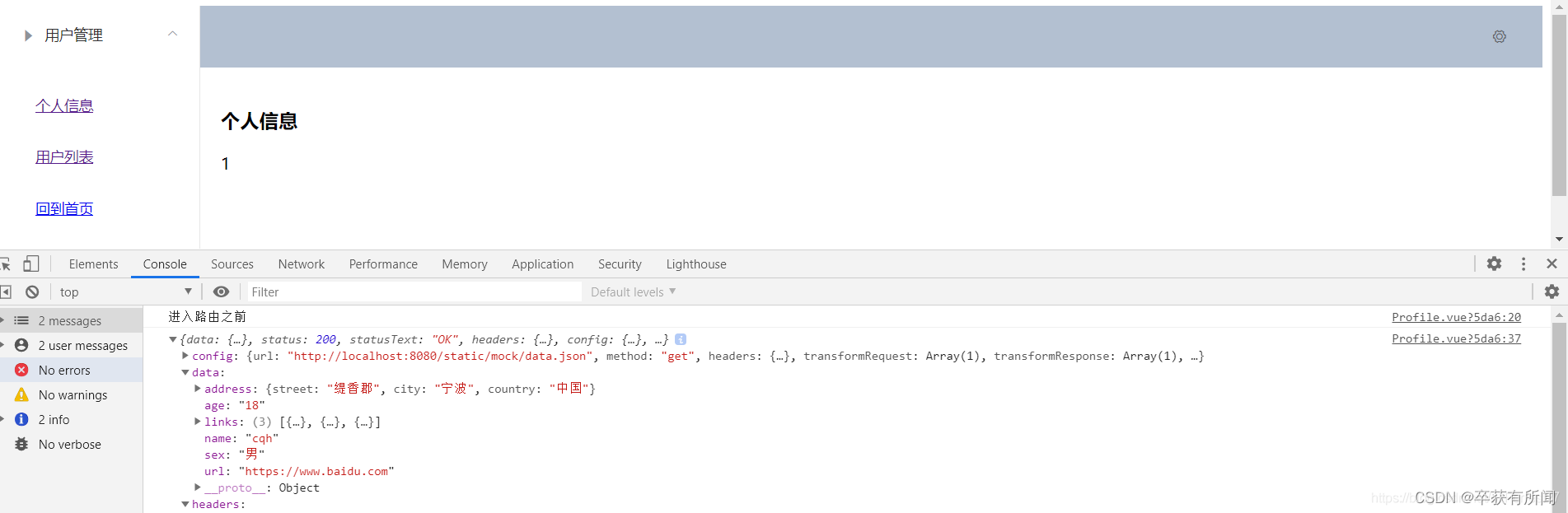Collapse the data property
The height and width of the screenshot is (513, 1568).
tap(185, 372)
